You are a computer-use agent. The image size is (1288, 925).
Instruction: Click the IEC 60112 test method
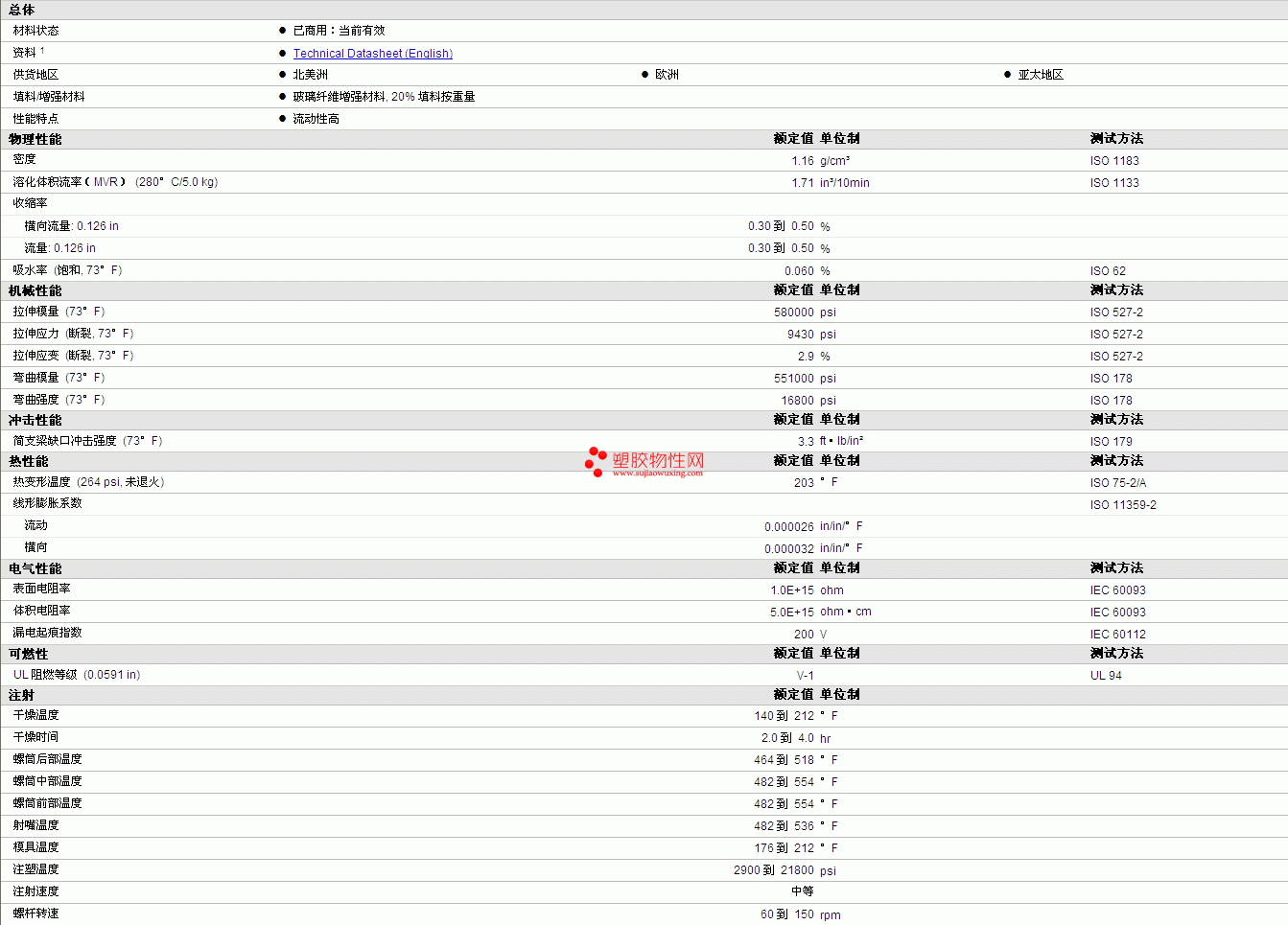(1117, 635)
